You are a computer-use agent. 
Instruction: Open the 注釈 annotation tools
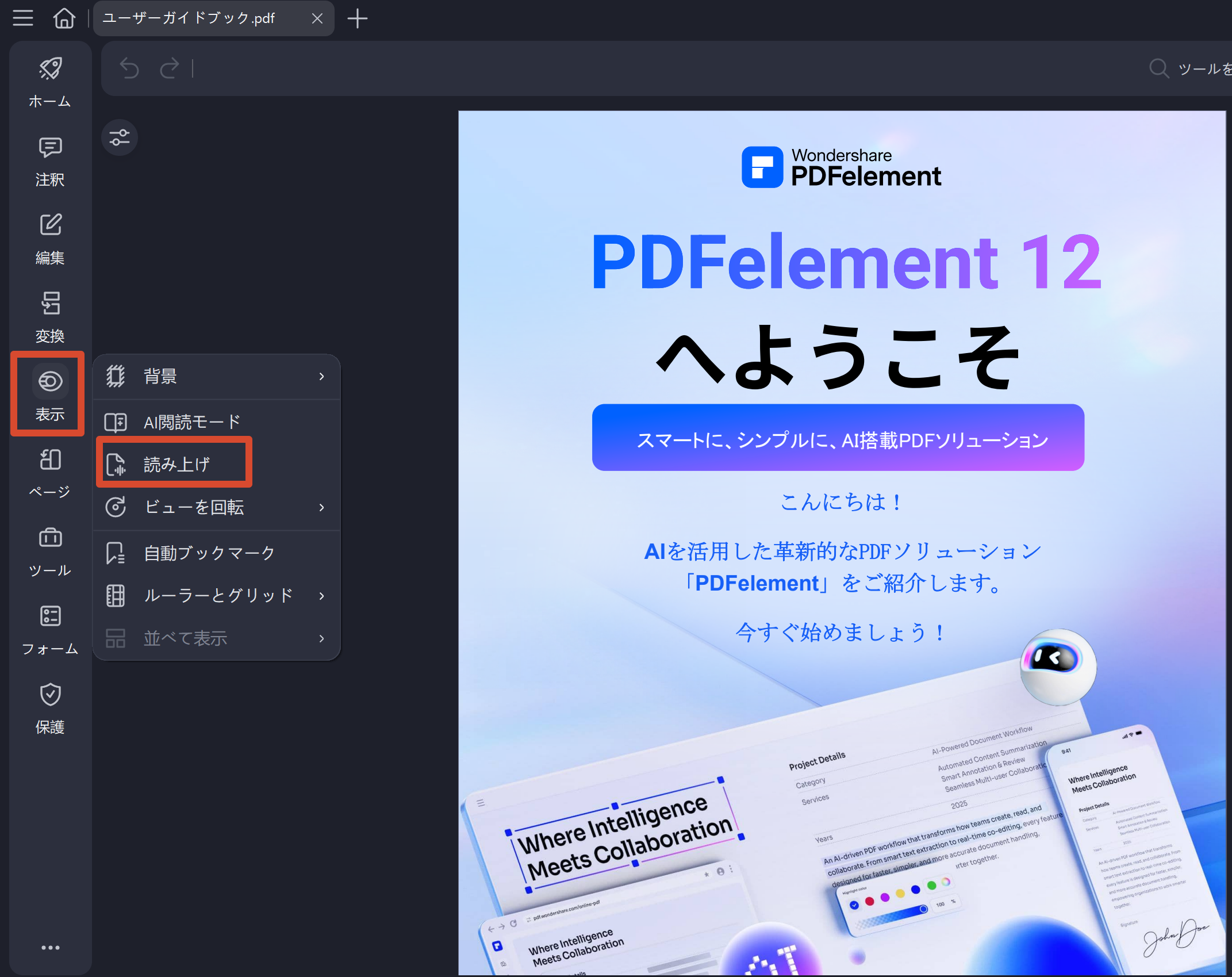pyautogui.click(x=50, y=161)
